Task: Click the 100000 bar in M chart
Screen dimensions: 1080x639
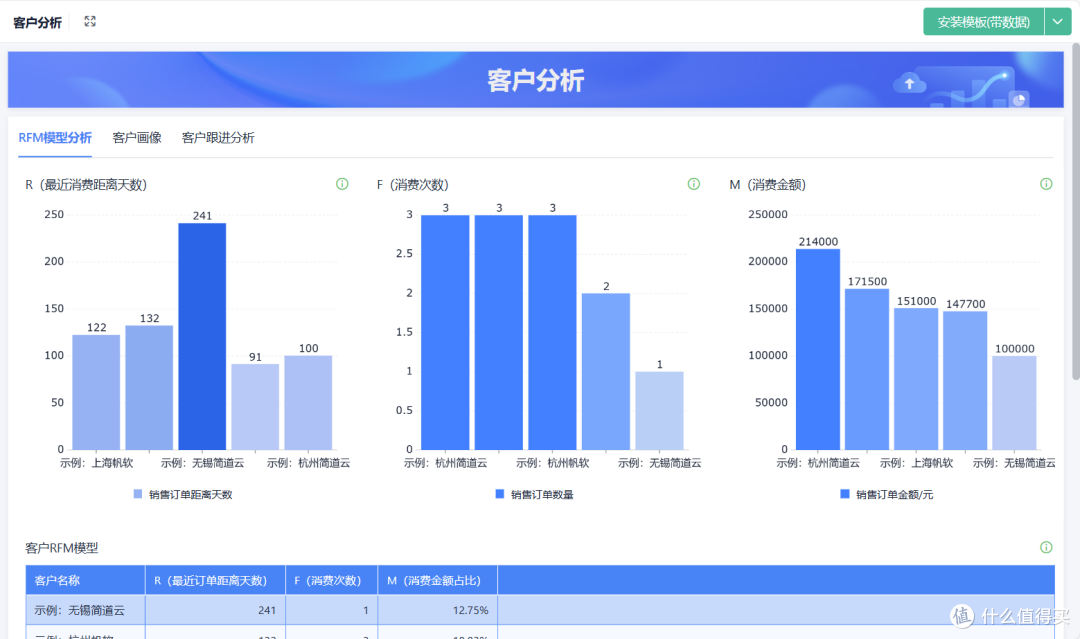Action: [1015, 403]
